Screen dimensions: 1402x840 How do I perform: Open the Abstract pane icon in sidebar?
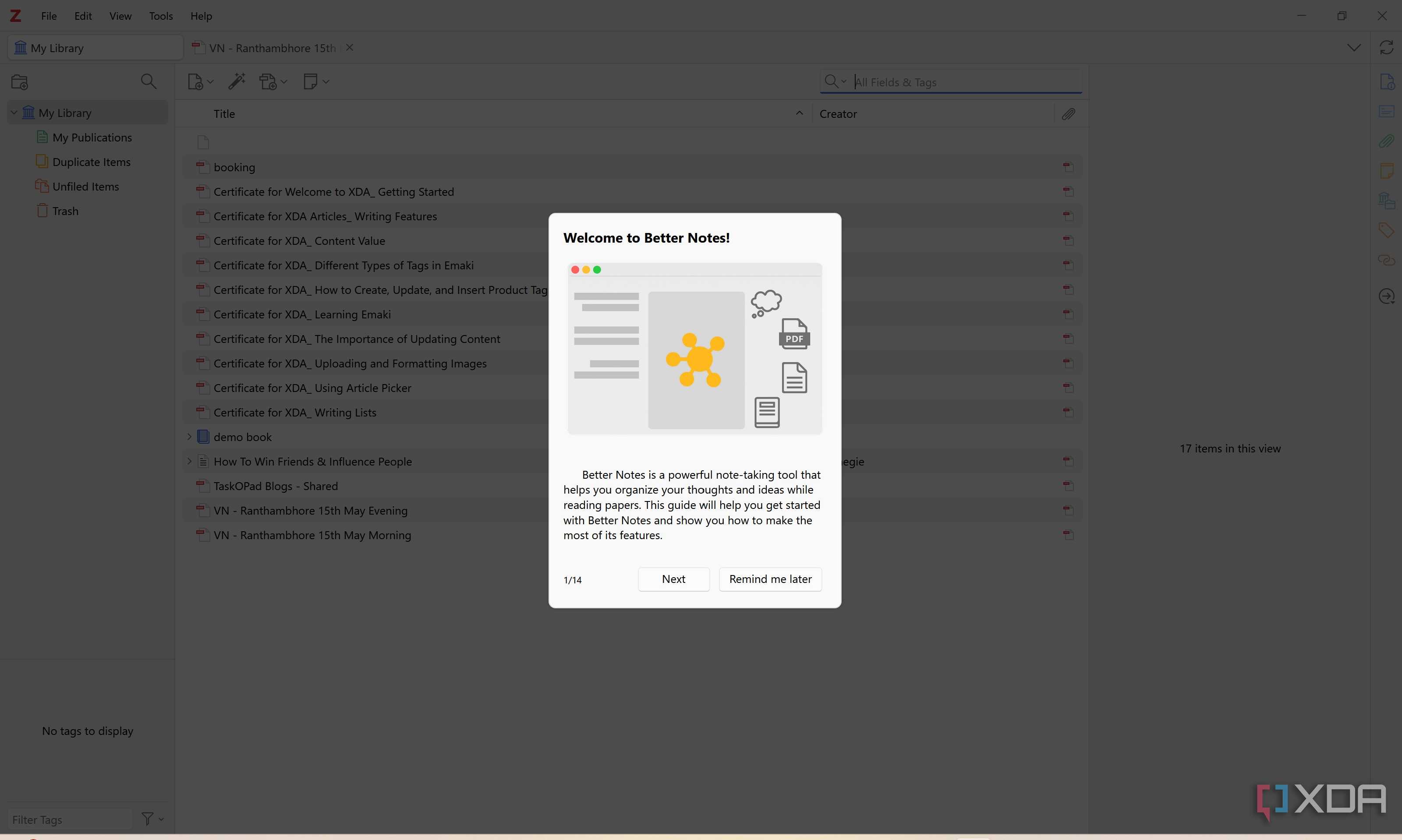(x=1386, y=112)
